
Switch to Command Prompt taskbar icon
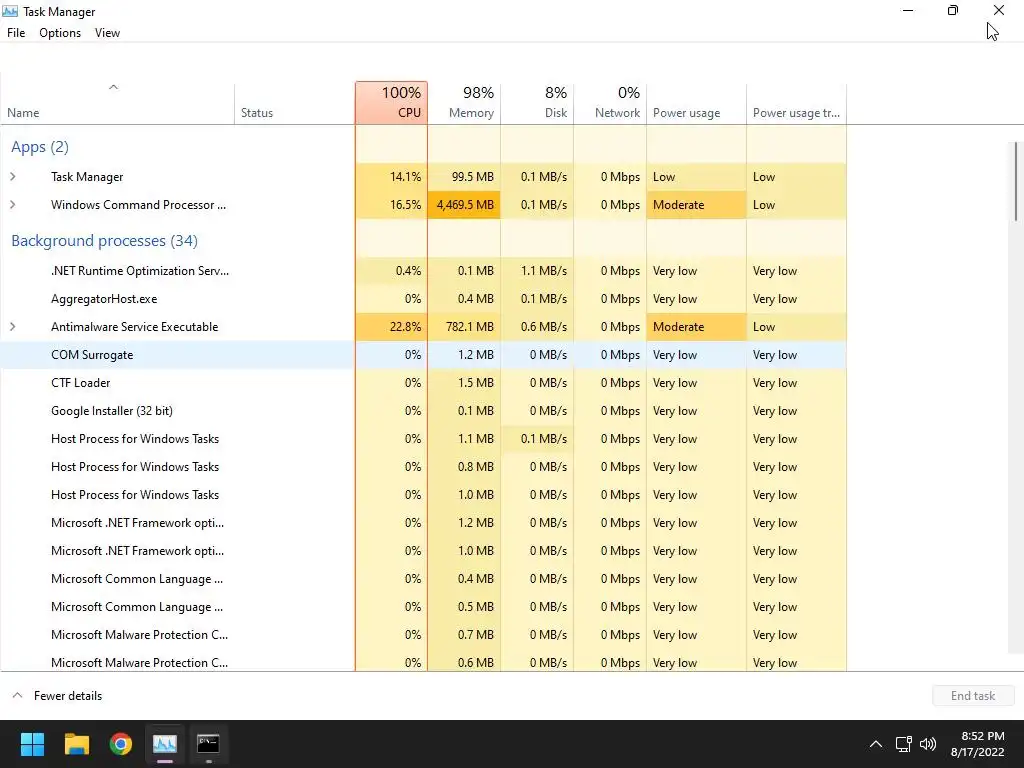(x=208, y=743)
